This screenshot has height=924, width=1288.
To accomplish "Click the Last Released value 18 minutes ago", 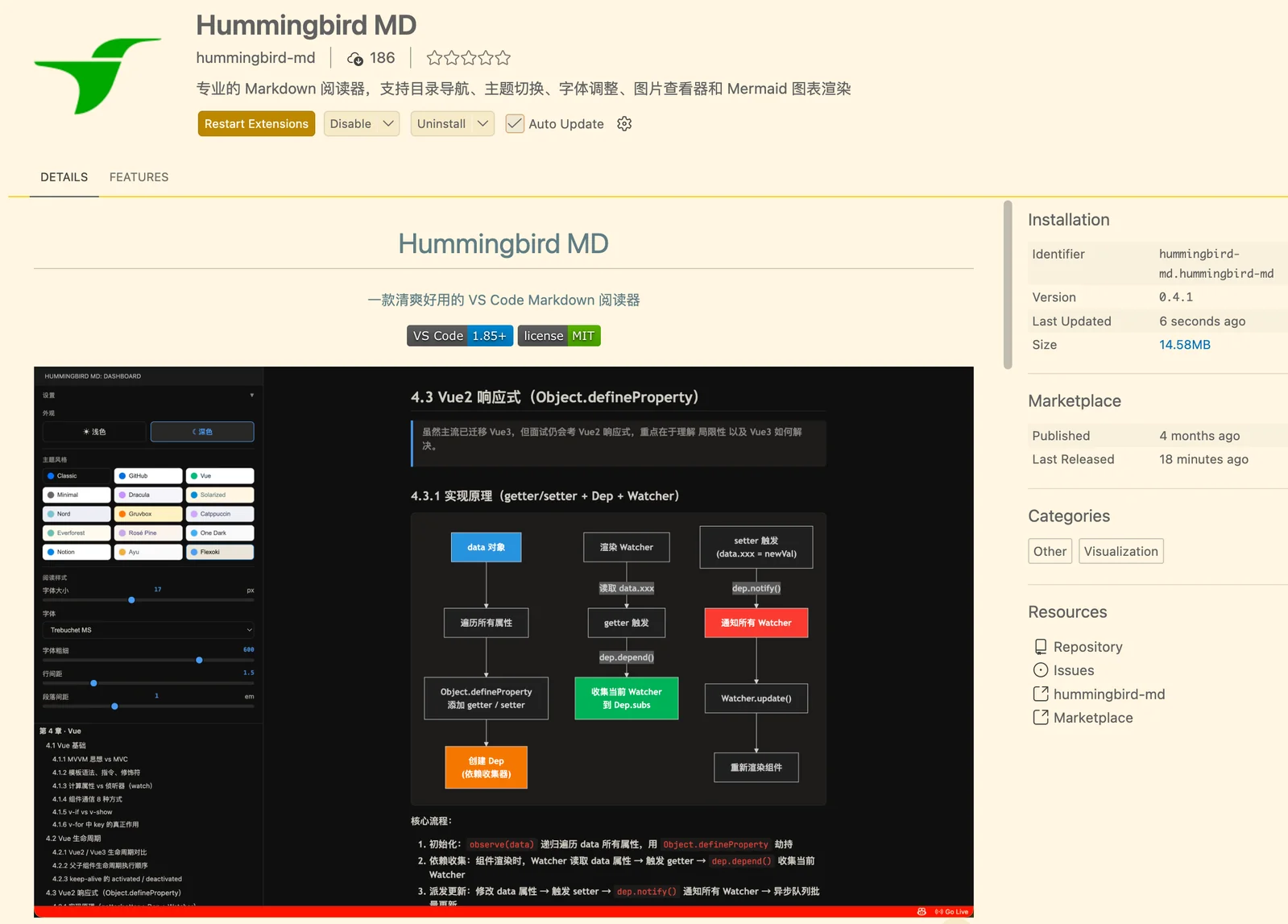I will point(1203,459).
